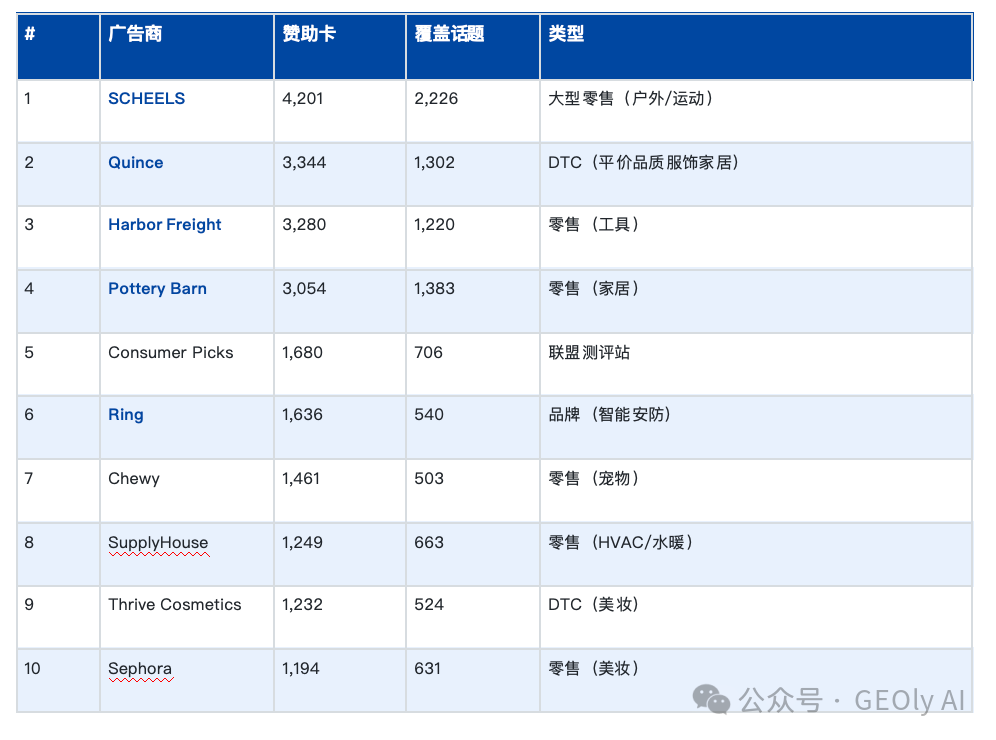Select sponsor card value 3,054
The height and width of the screenshot is (740, 996).
coord(304,289)
